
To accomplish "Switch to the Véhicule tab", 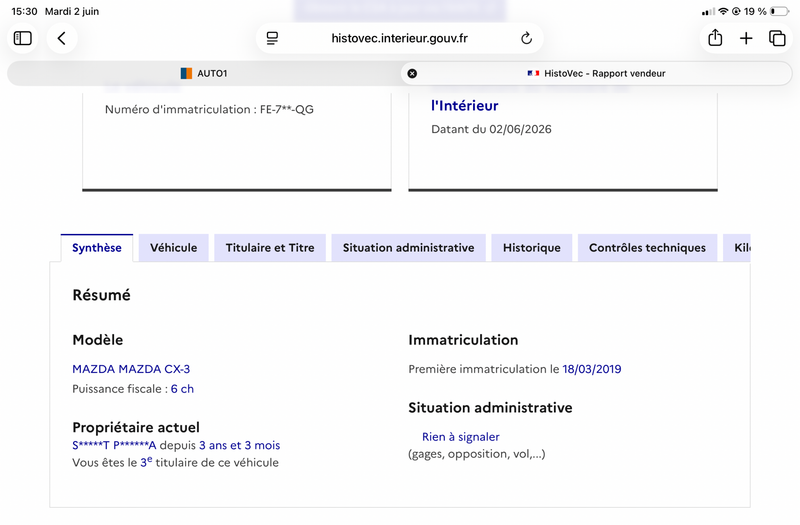I will tap(173, 248).
